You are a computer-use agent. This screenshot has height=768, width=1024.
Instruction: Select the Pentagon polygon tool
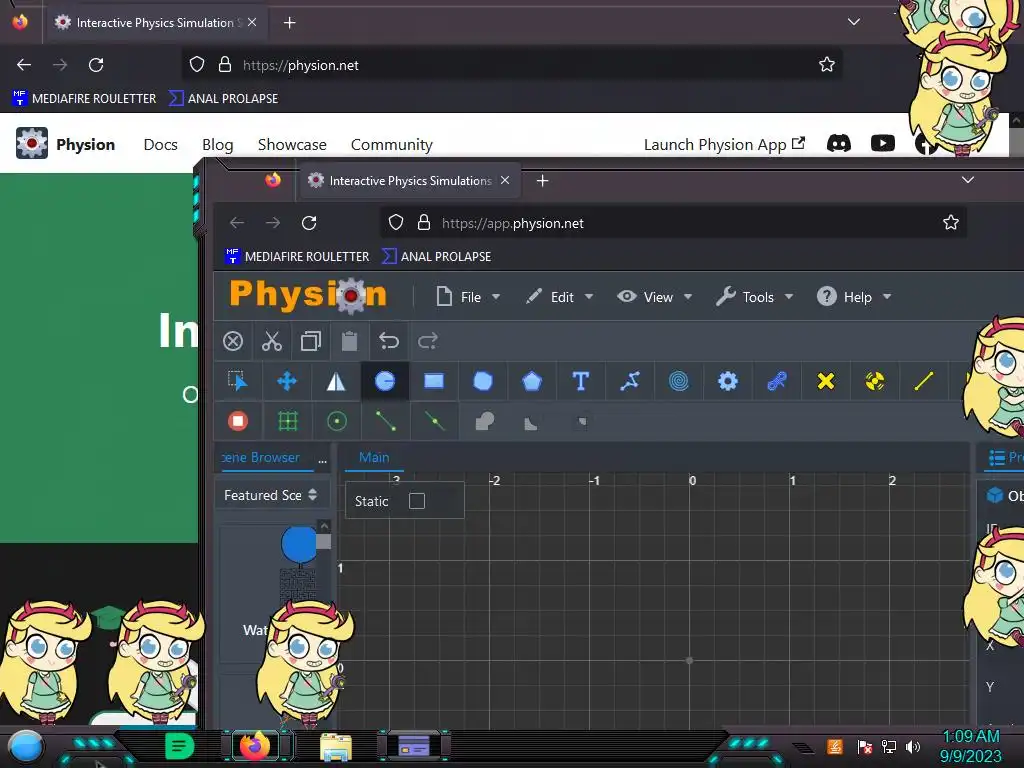[x=532, y=381]
